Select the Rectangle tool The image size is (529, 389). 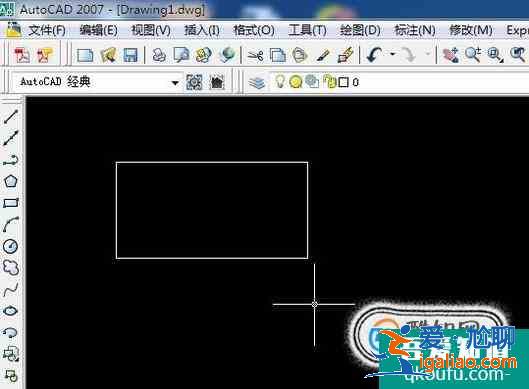click(10, 203)
